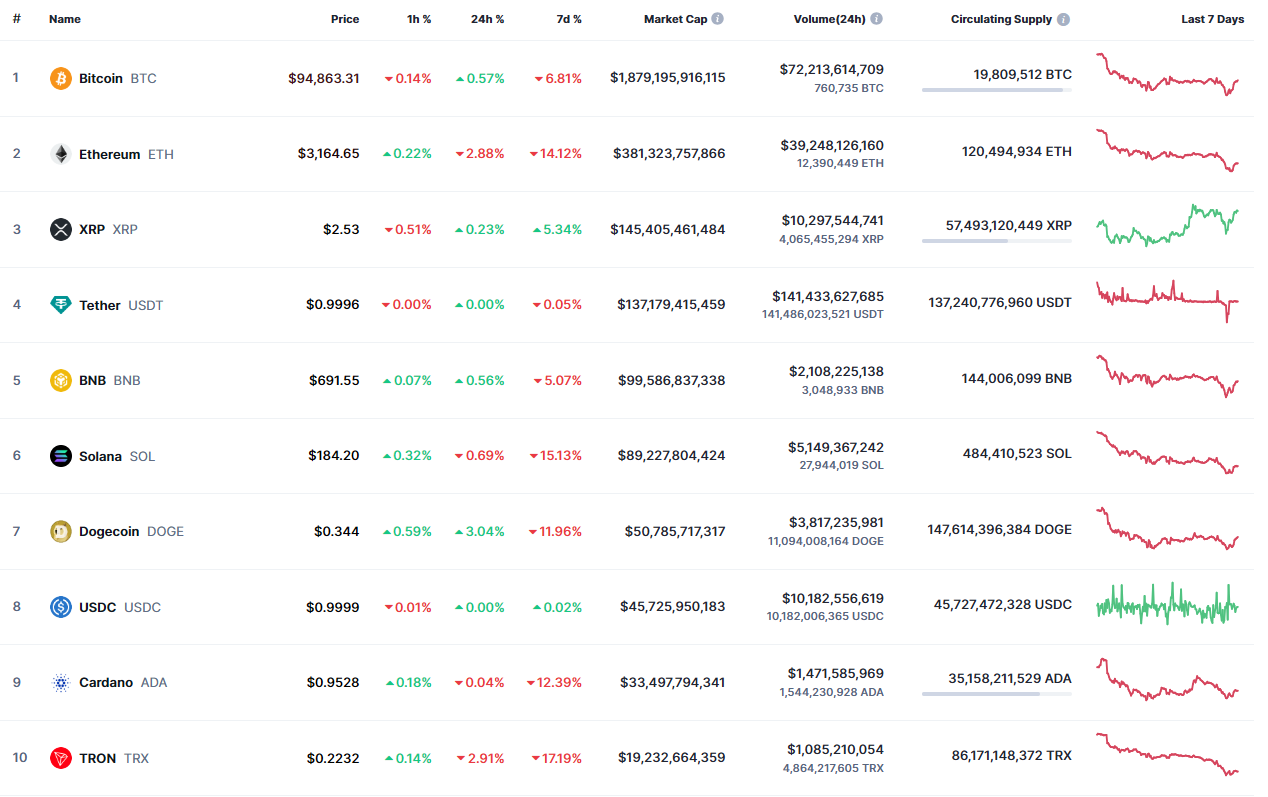Open XRP's green 7-day sparkline chart
This screenshot has height=797, width=1268.
point(1167,225)
